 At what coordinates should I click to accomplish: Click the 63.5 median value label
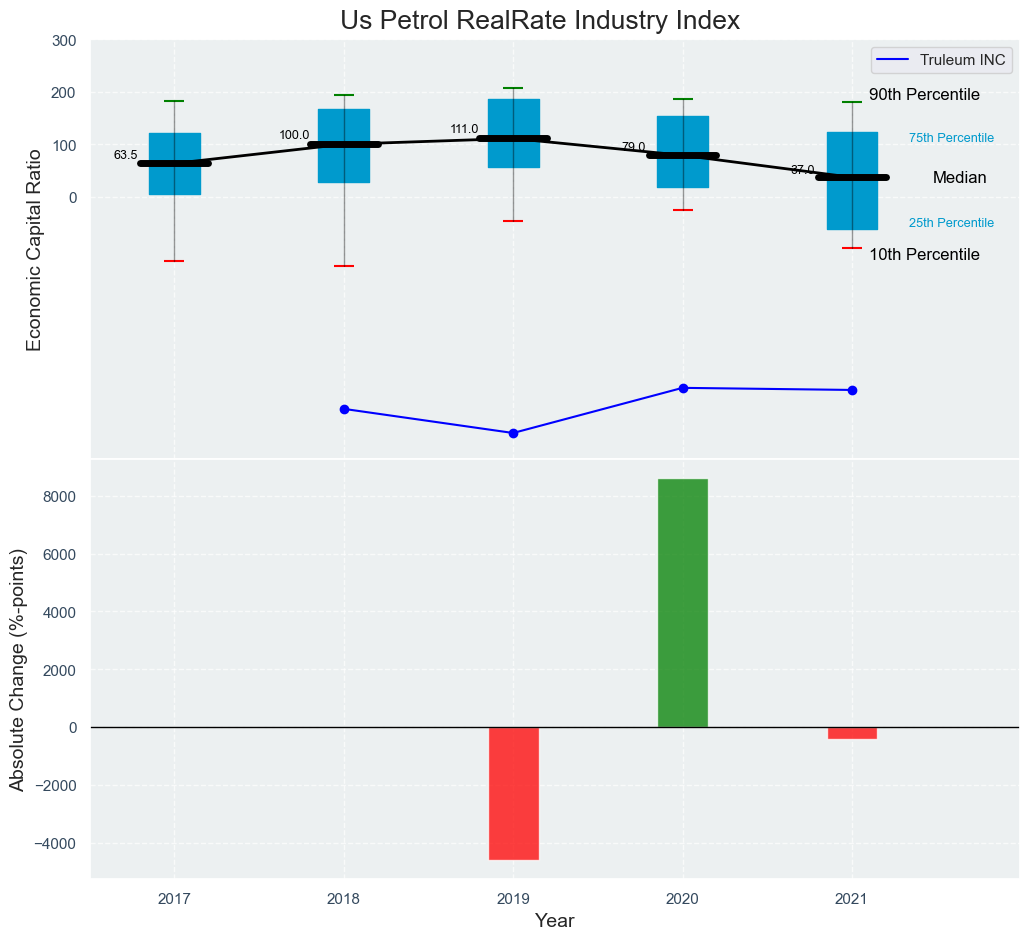[125, 155]
